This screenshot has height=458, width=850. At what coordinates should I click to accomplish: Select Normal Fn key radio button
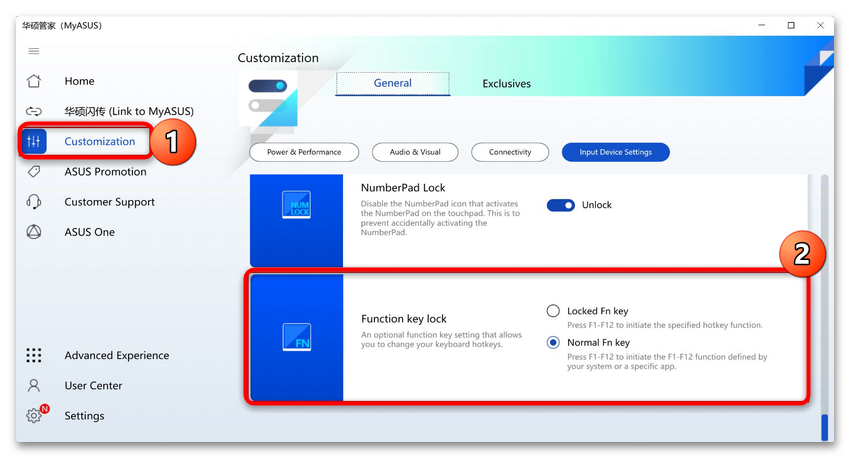(x=553, y=343)
